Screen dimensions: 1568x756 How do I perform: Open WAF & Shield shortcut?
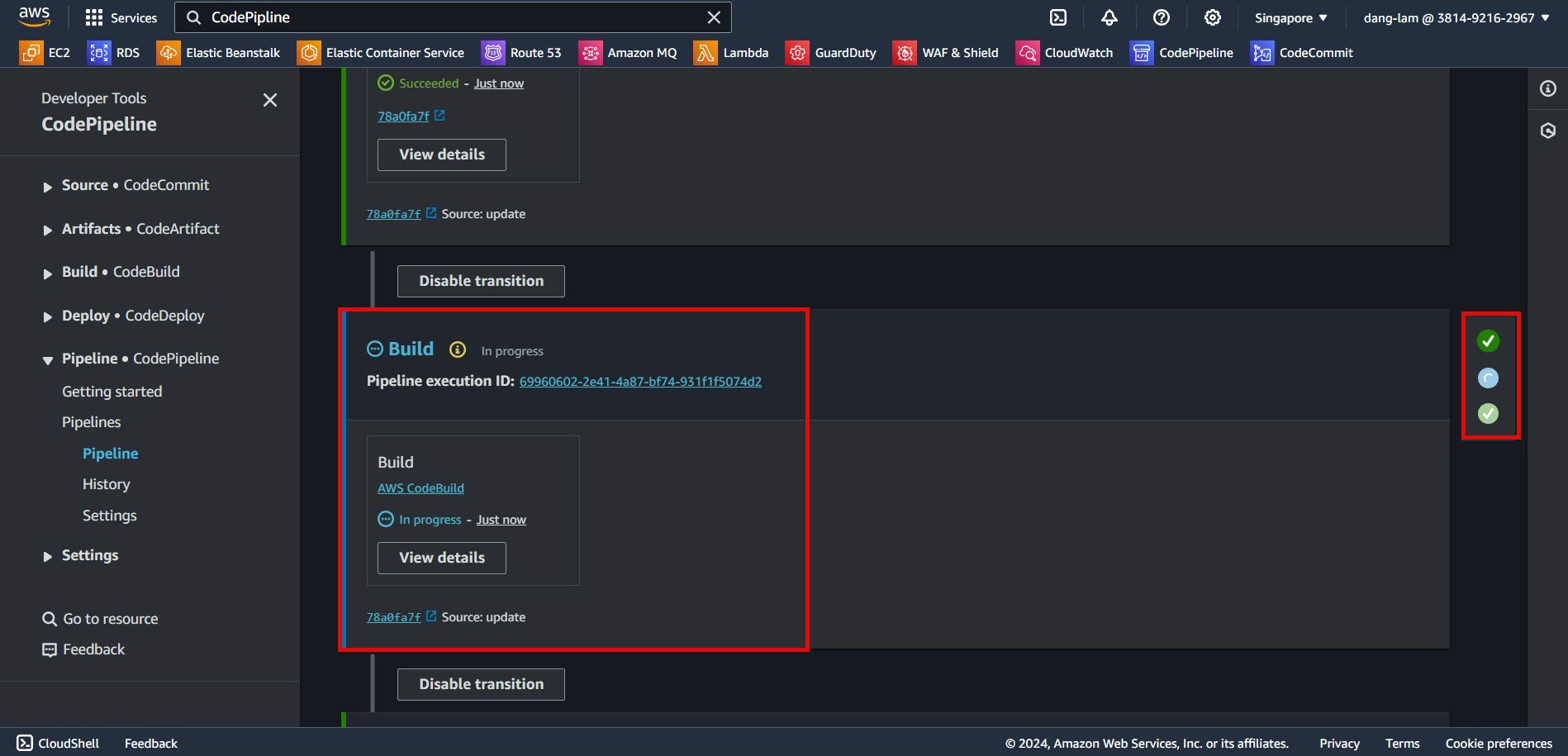point(946,53)
